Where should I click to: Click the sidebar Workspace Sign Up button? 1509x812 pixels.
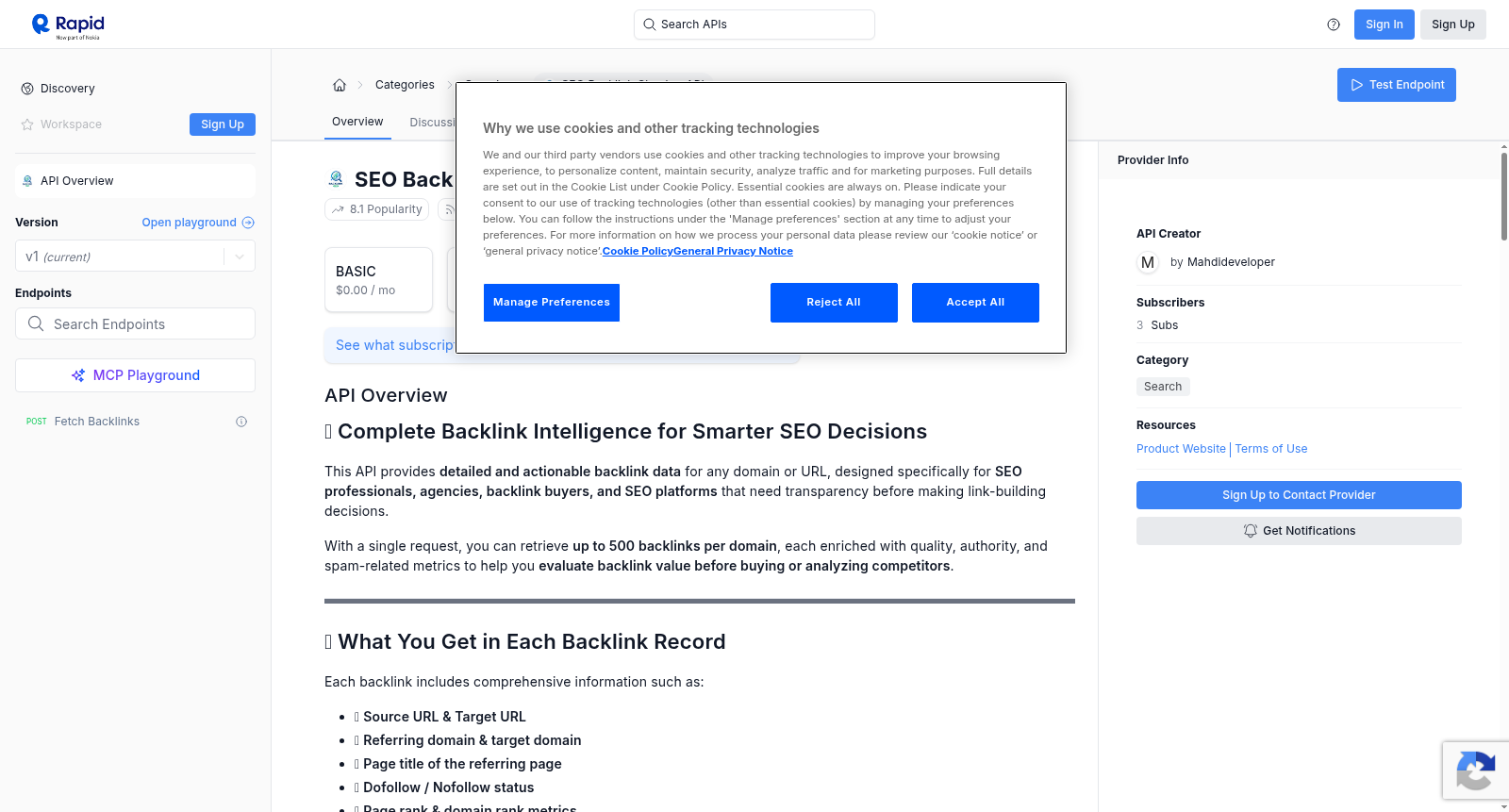(223, 124)
